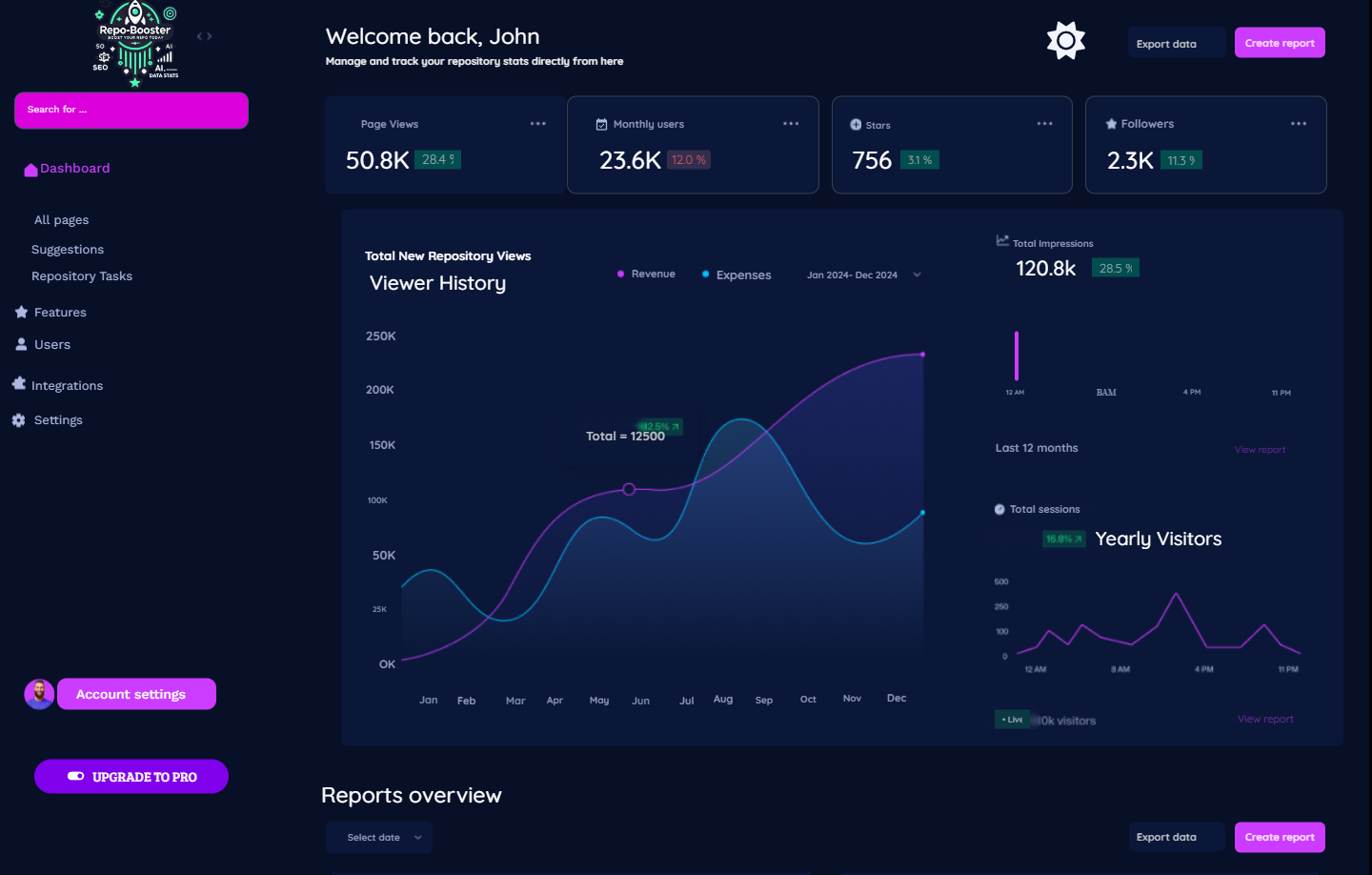Expand the Jan 2024 - Dec 2024 range dropdown
The height and width of the screenshot is (875, 1372).
point(864,275)
